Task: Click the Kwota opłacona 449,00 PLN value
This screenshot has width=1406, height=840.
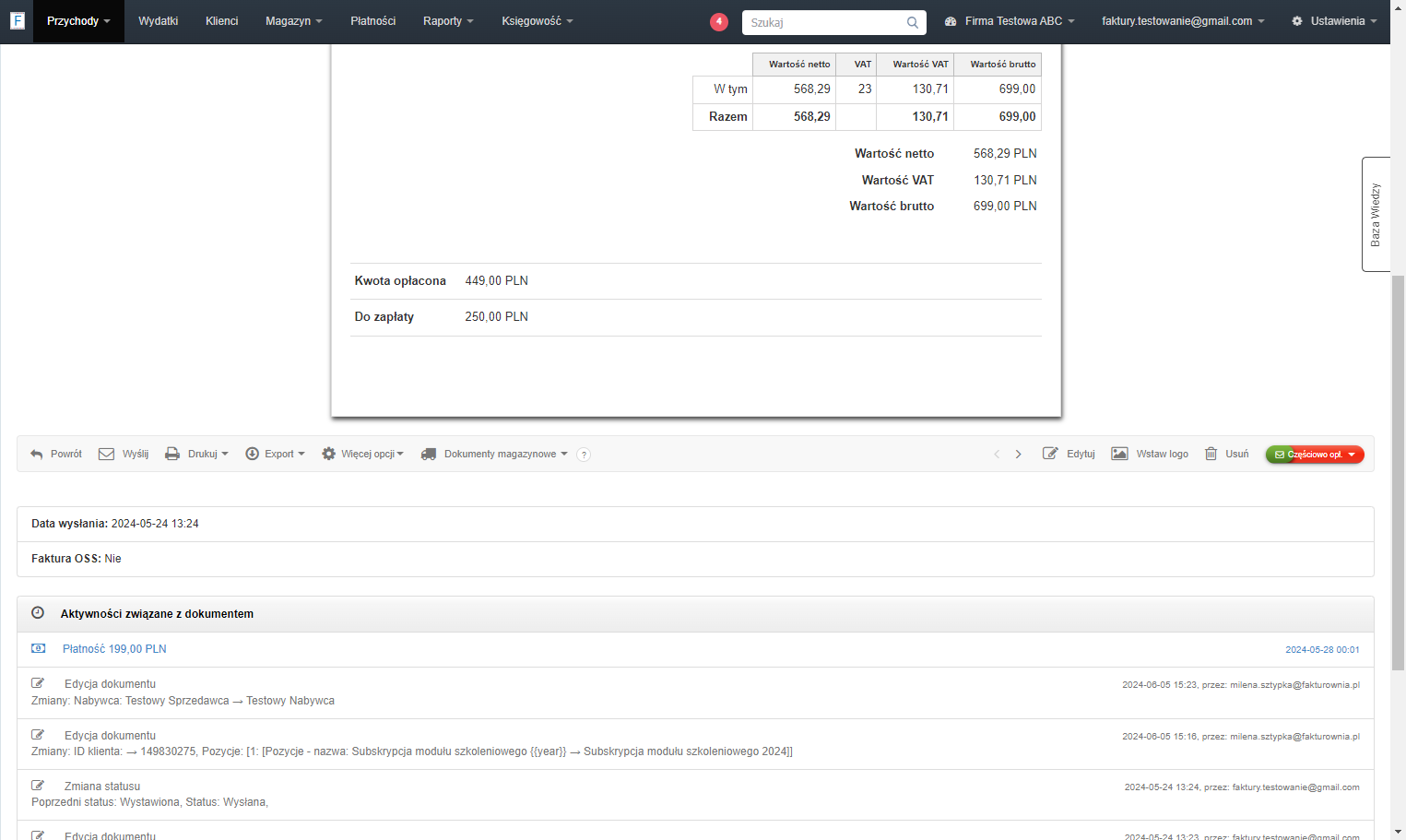Action: (496, 281)
